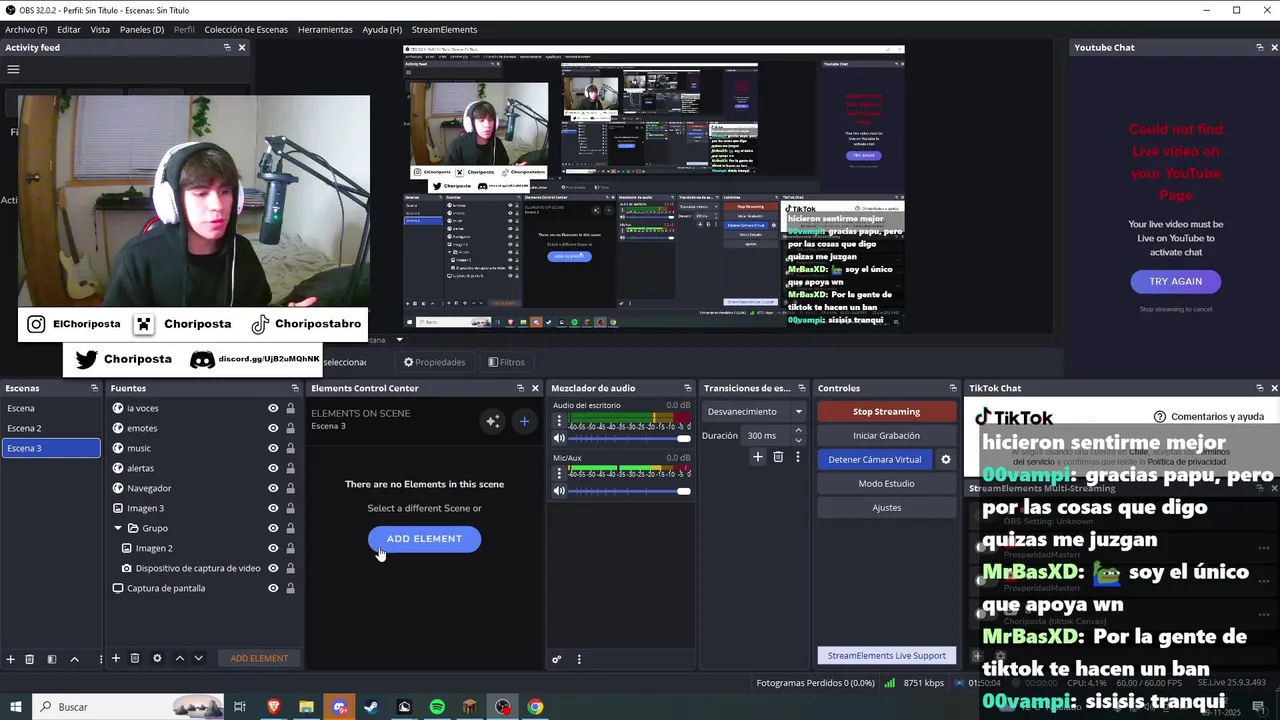Open the Editar menu
Screen dimensions: 1280x720
tap(69, 29)
